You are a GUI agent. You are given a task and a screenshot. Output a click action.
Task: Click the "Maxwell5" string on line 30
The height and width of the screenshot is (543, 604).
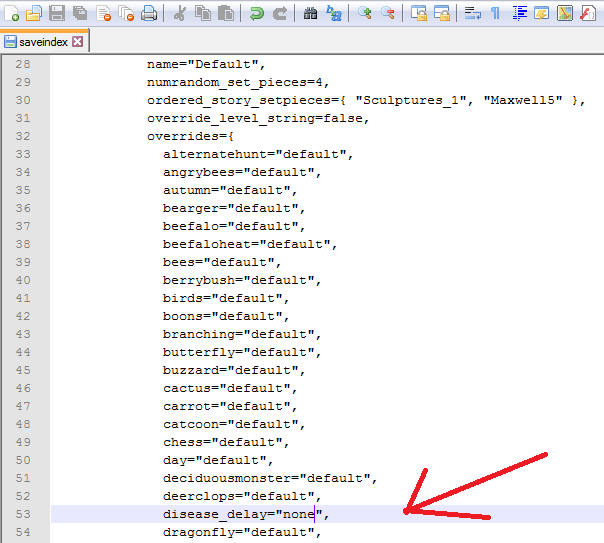tap(523, 100)
